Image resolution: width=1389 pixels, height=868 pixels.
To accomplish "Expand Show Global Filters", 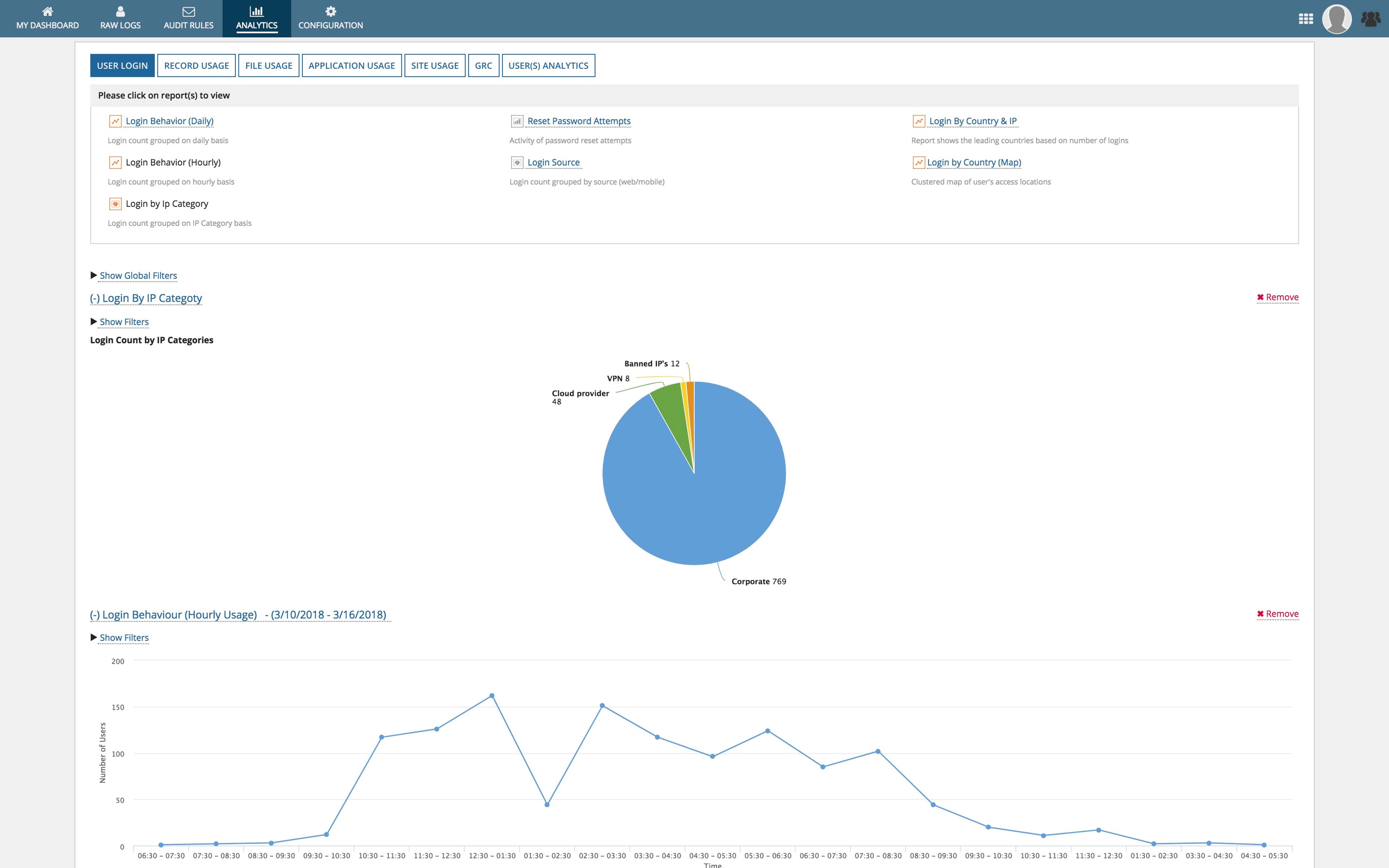I will (138, 276).
